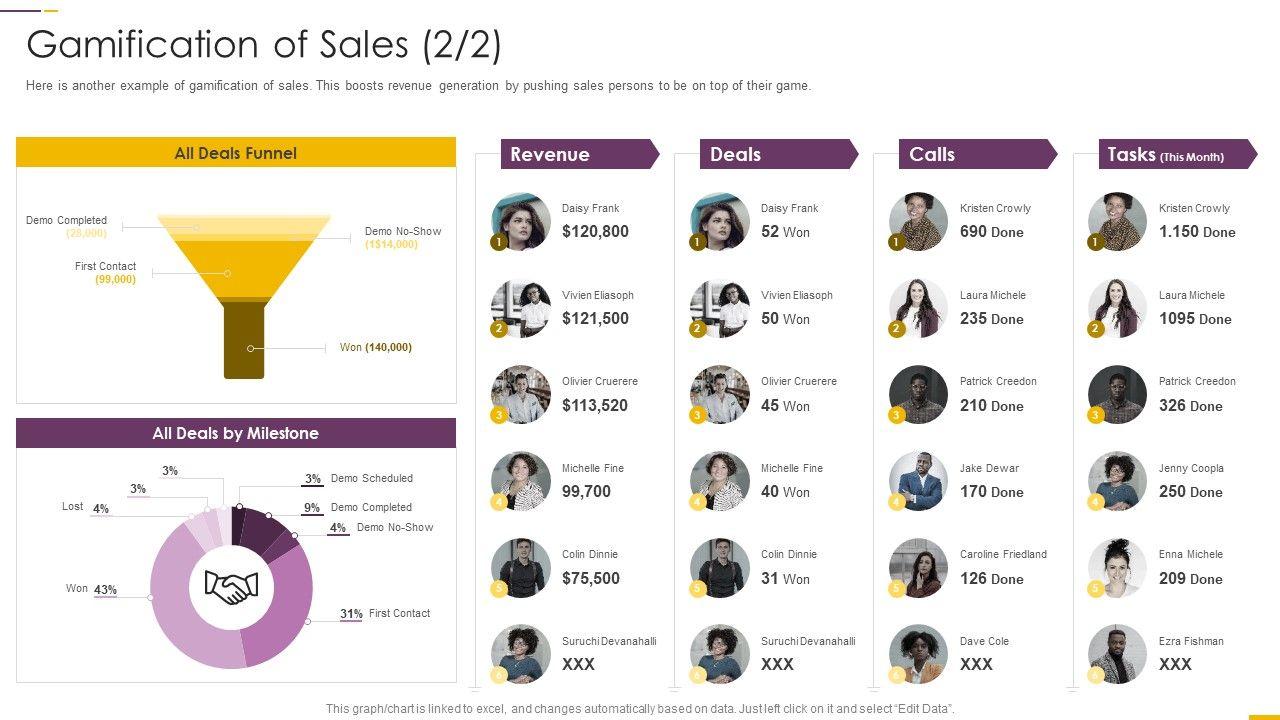Open the Revenue column header
The height and width of the screenshot is (720, 1280).
click(578, 154)
